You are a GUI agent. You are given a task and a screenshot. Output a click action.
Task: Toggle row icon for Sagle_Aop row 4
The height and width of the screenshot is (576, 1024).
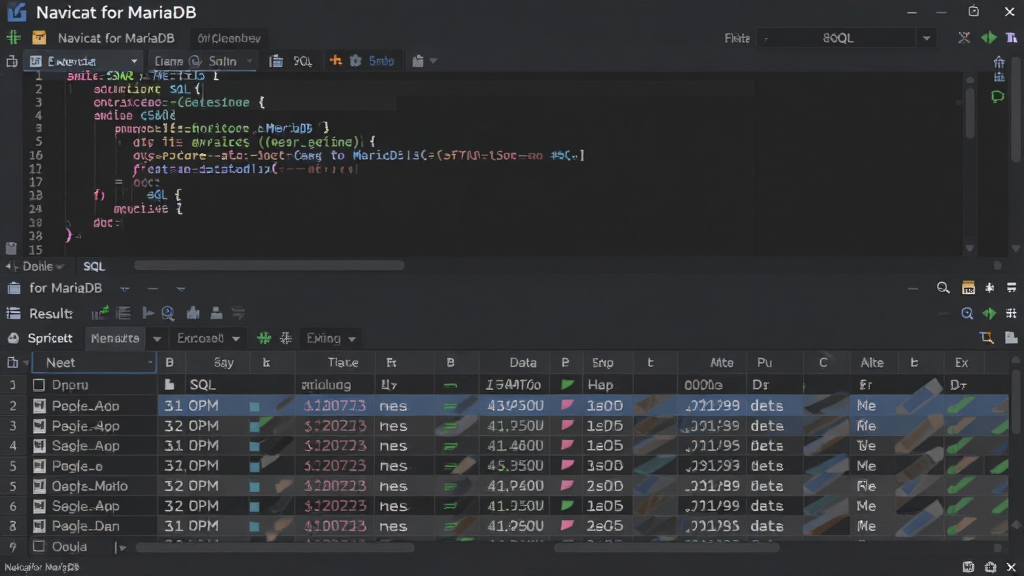click(39, 446)
